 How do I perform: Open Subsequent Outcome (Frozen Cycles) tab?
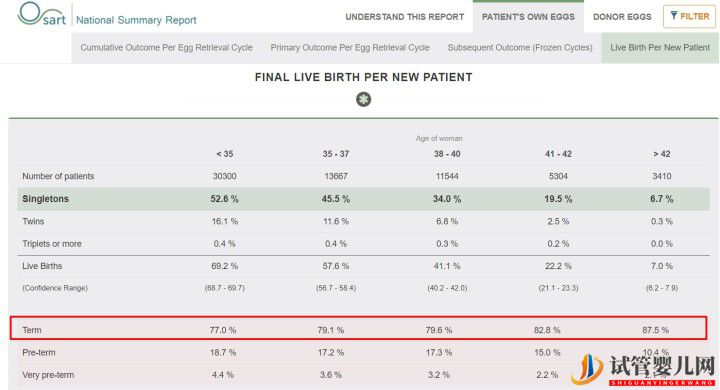[520, 47]
